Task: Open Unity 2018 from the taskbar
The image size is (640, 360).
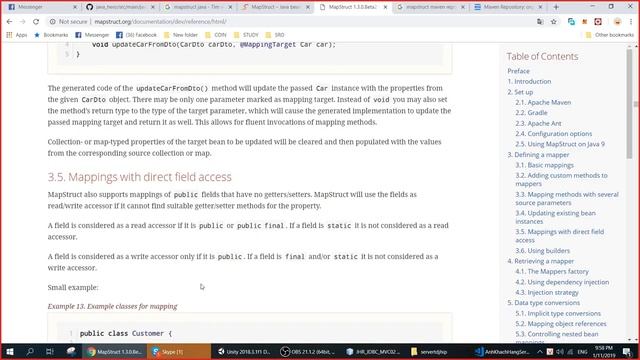Action: (x=244, y=351)
